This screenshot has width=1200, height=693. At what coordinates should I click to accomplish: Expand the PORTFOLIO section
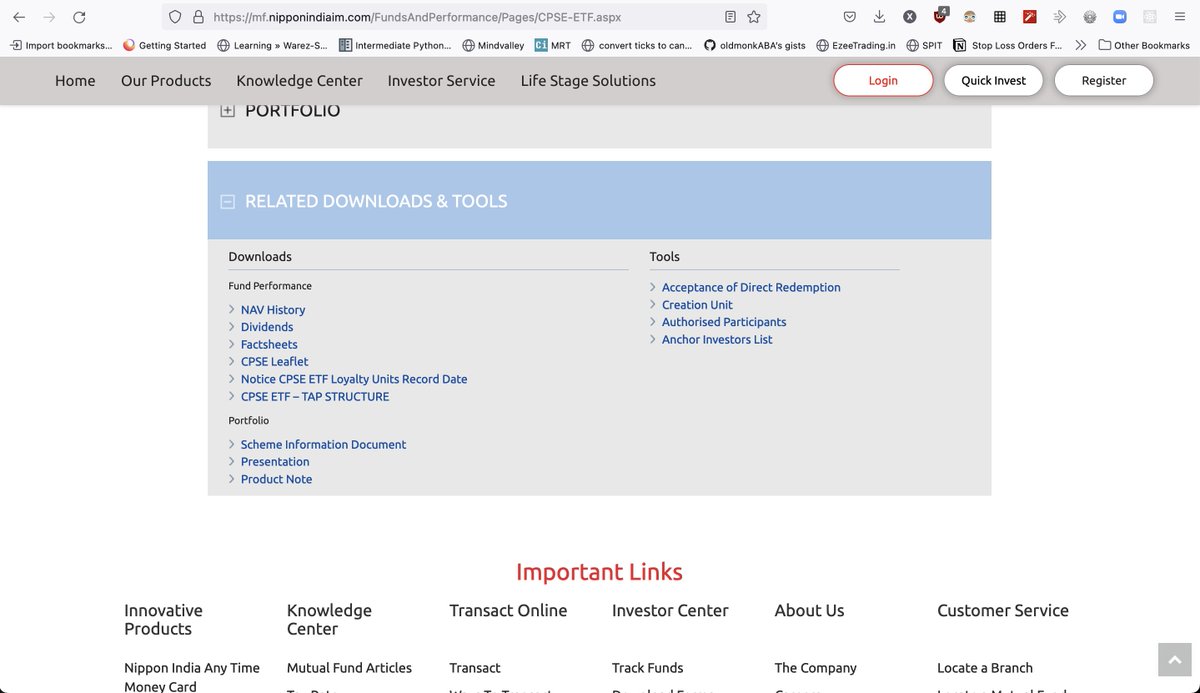227,110
